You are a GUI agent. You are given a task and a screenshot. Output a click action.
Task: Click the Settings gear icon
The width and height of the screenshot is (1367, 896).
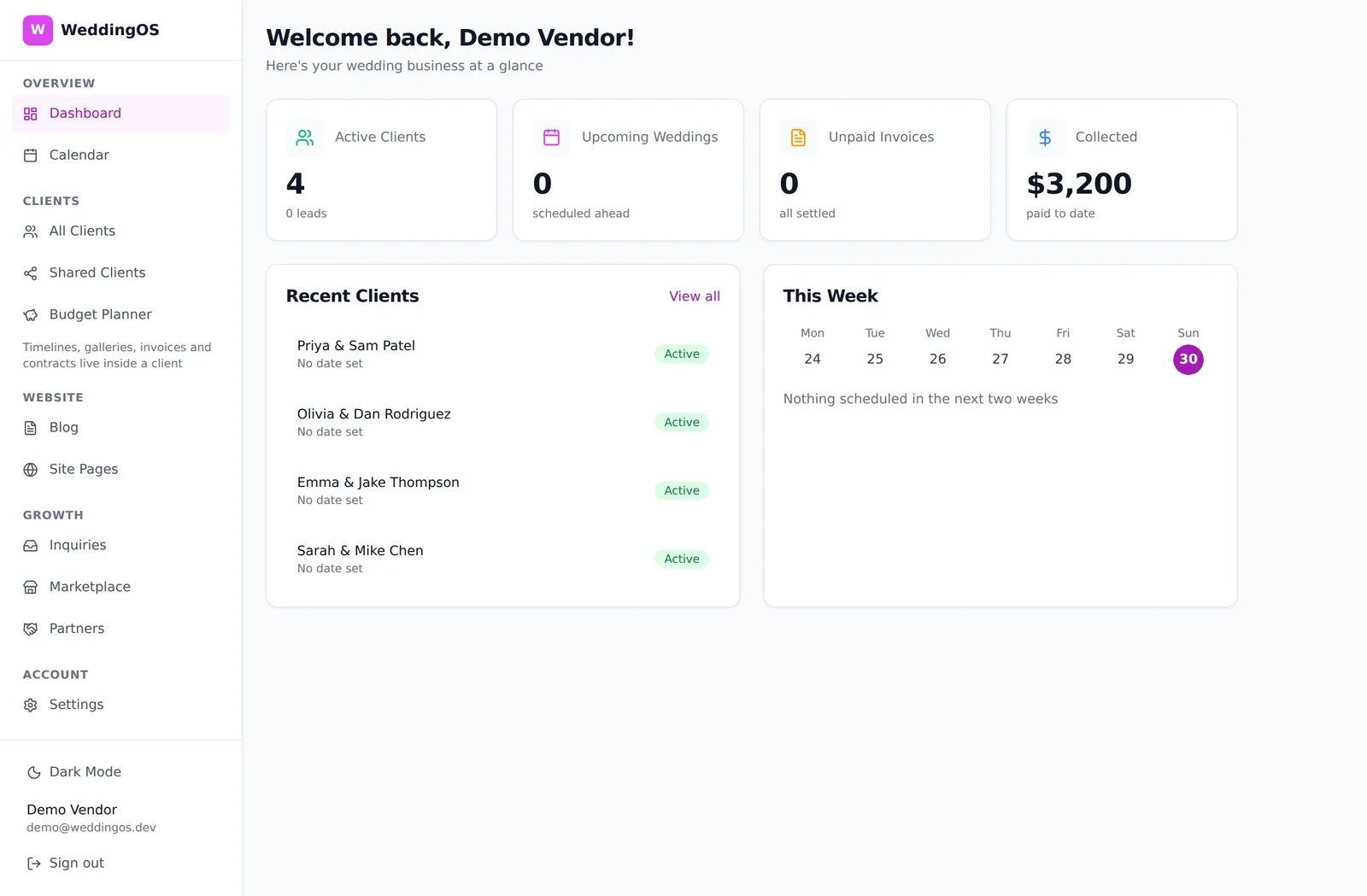click(x=31, y=706)
